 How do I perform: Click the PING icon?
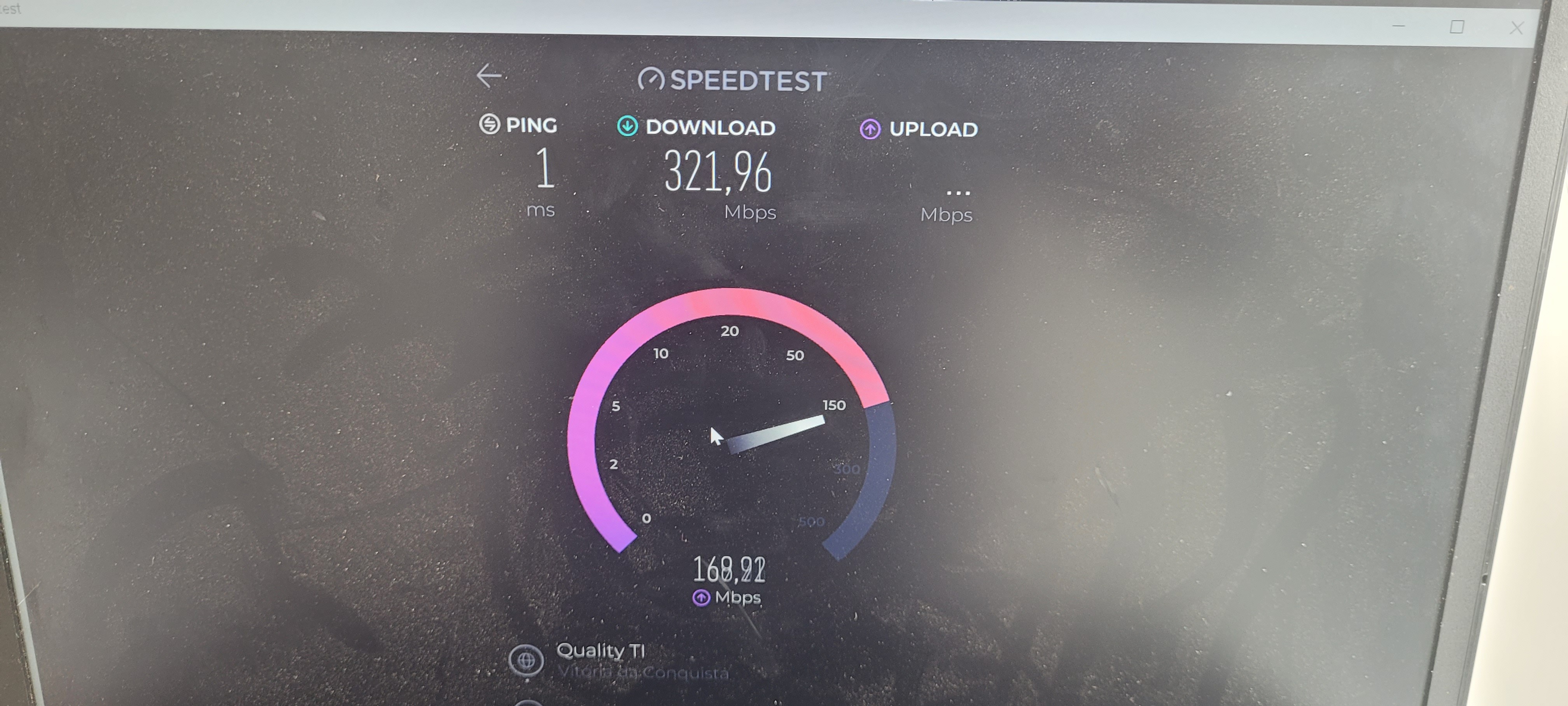click(489, 124)
